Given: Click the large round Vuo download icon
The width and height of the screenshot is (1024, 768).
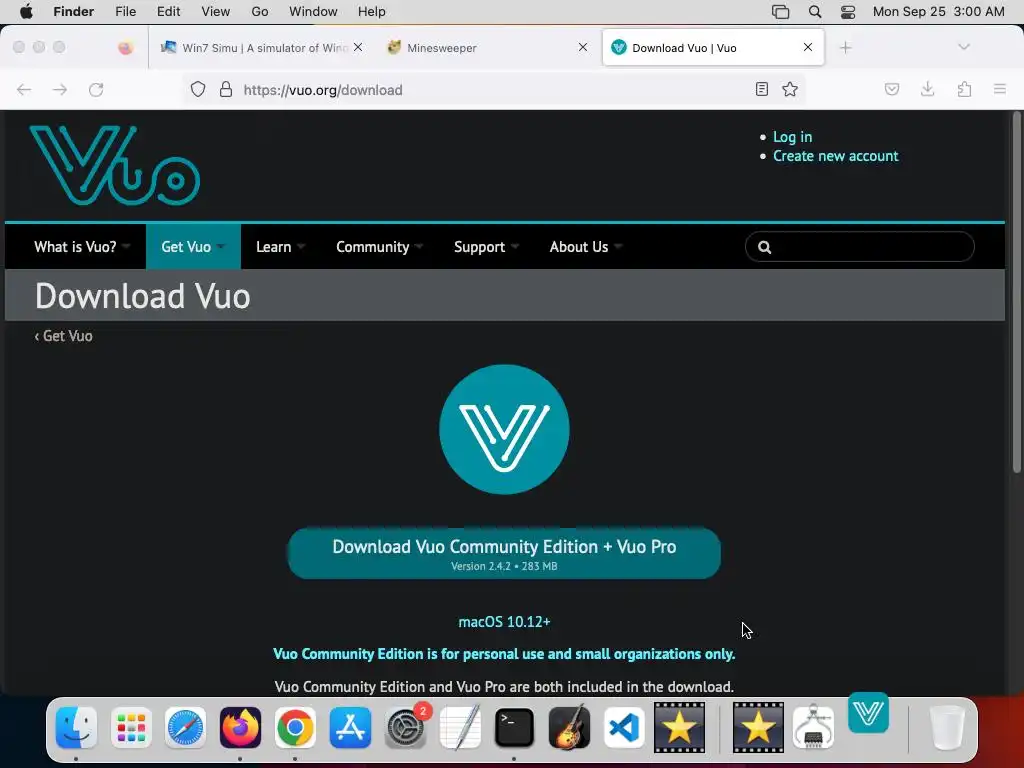Looking at the screenshot, I should (504, 430).
